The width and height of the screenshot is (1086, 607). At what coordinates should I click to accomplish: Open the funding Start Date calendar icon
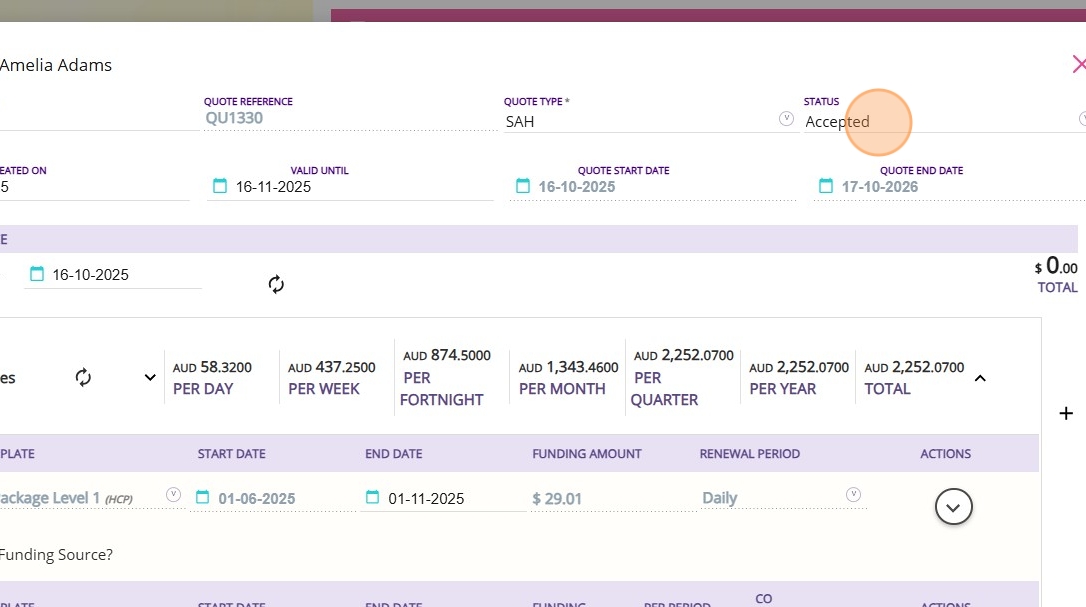point(202,497)
